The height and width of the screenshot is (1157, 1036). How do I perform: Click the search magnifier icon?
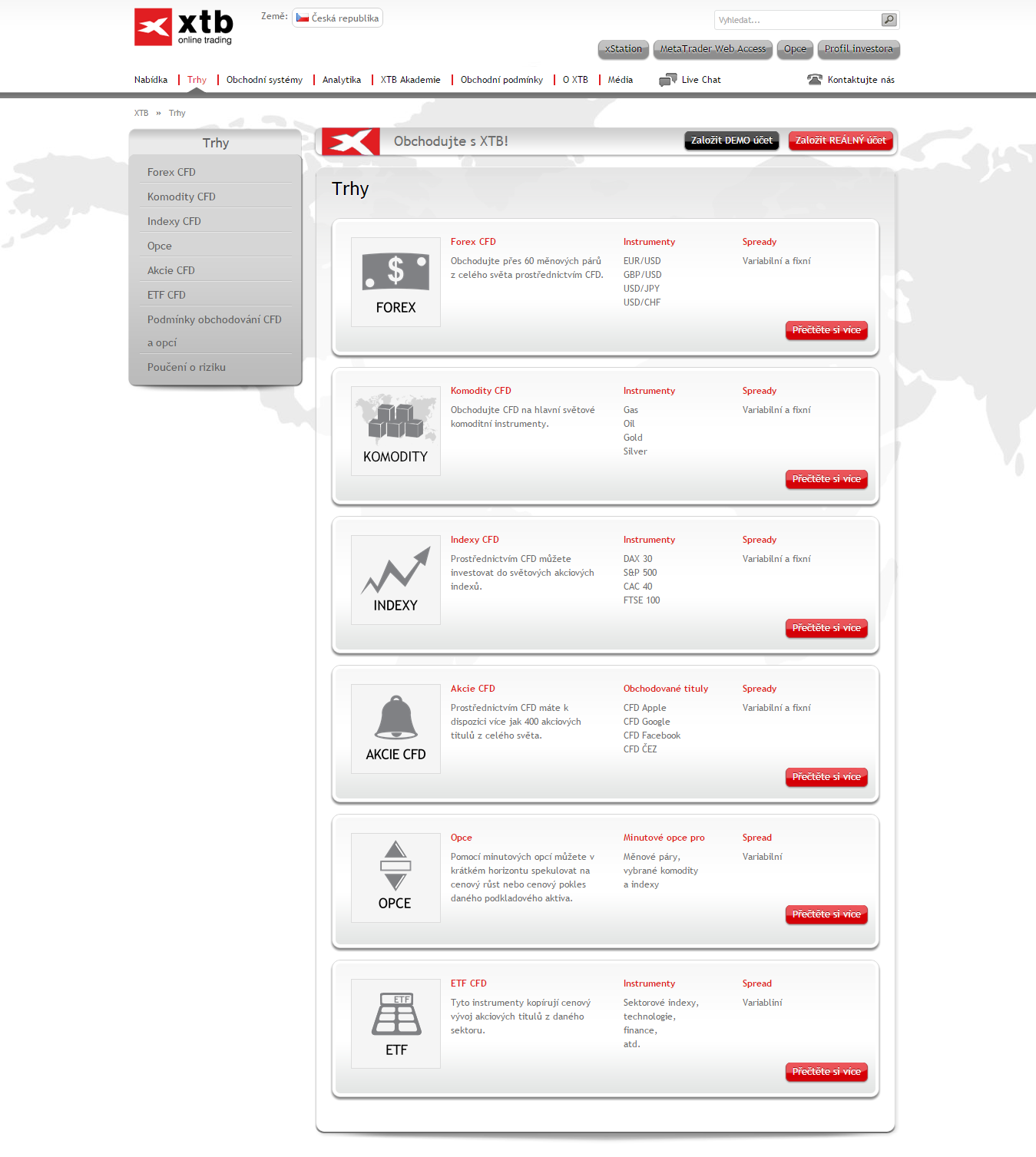pyautogui.click(x=889, y=20)
